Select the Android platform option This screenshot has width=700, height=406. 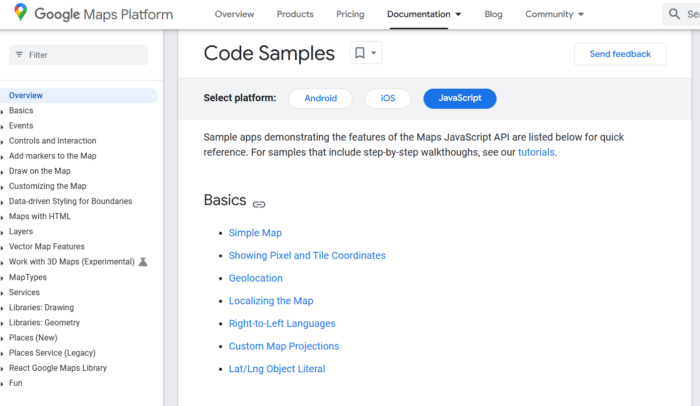[x=320, y=98]
